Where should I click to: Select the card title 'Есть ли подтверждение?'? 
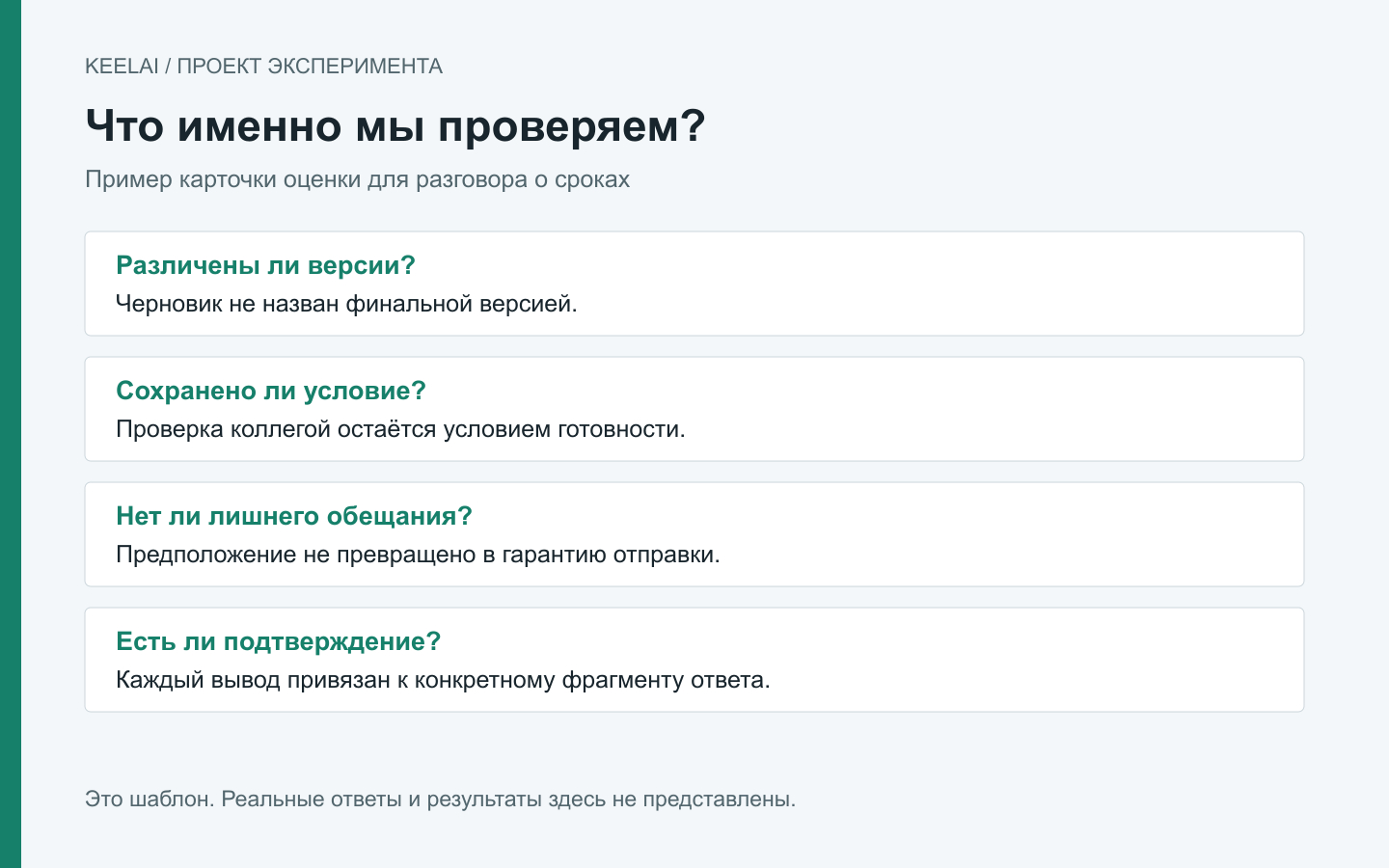tap(278, 641)
